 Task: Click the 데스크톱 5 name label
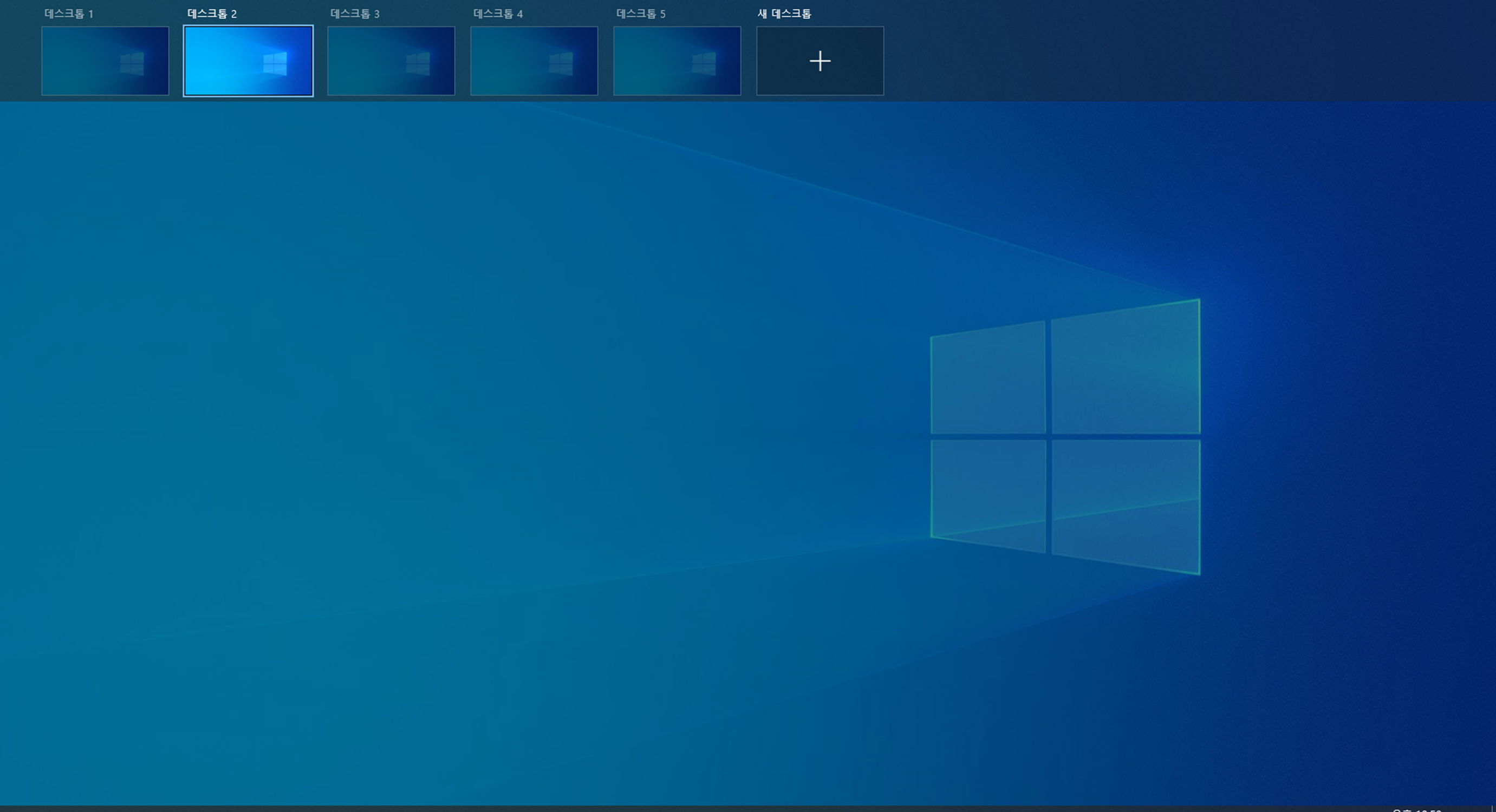click(641, 14)
